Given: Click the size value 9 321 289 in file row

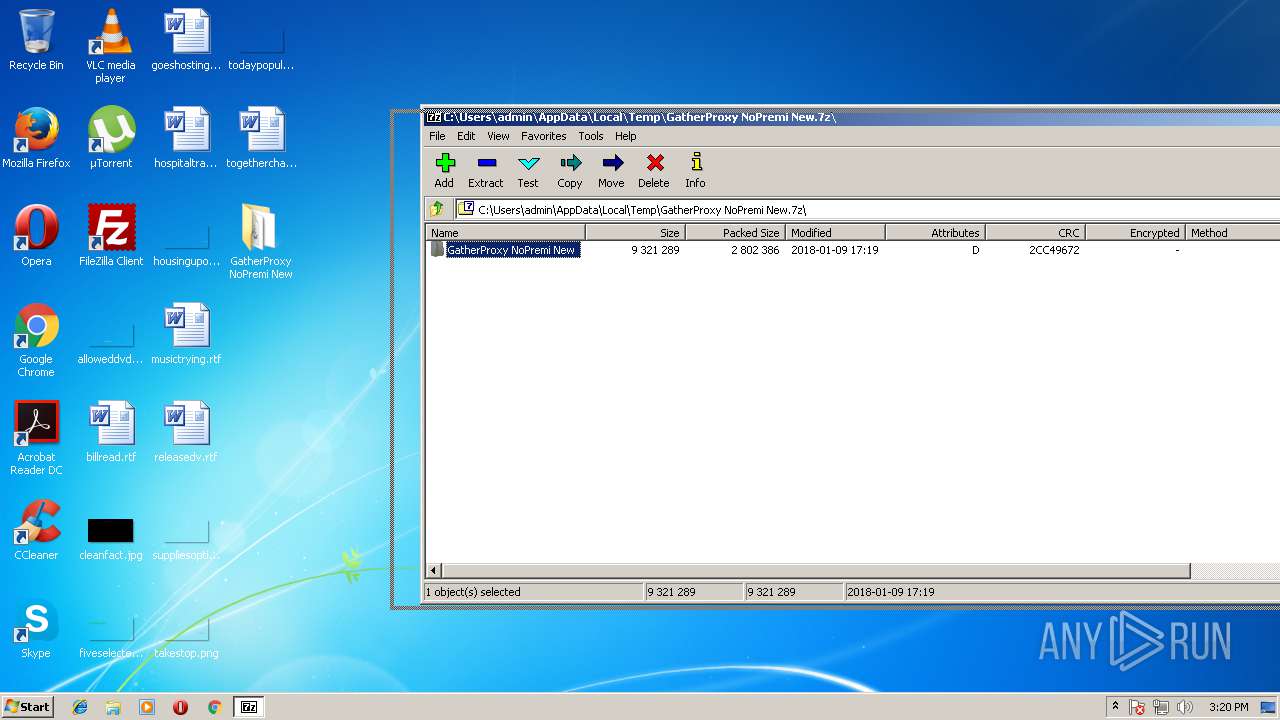Looking at the screenshot, I should pos(655,250).
